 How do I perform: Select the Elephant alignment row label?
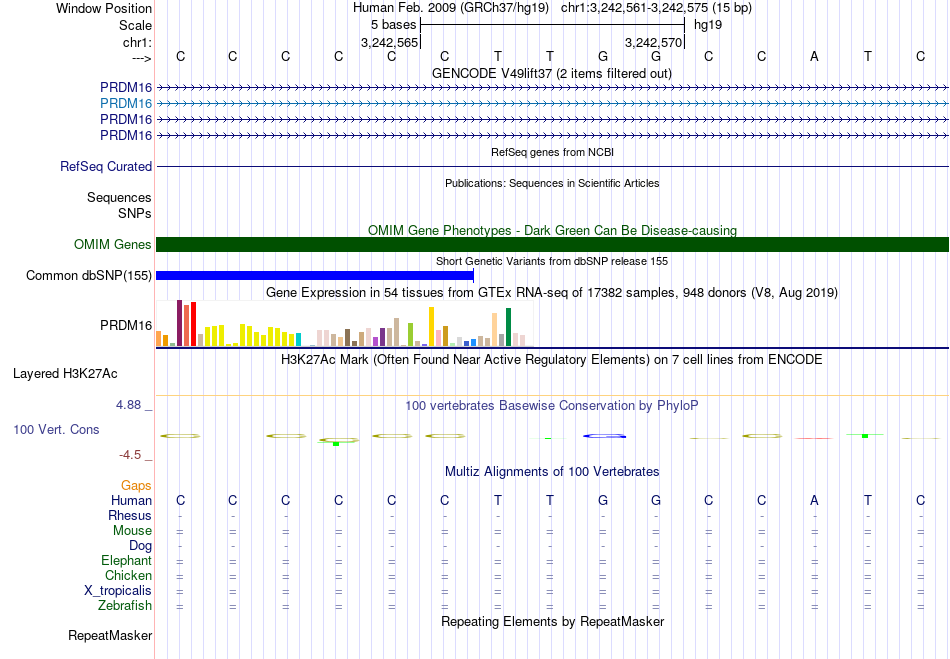(x=126, y=560)
